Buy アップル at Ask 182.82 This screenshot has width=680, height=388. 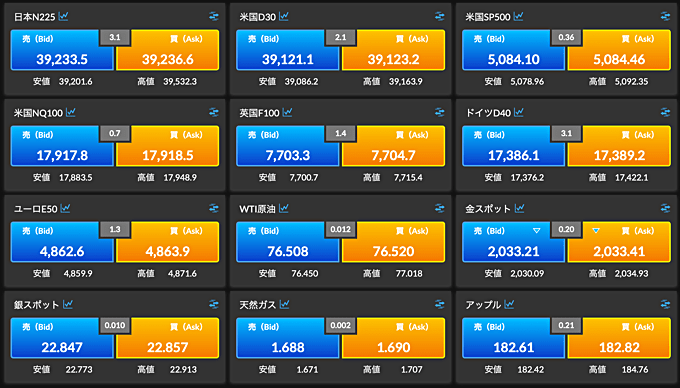coord(619,338)
